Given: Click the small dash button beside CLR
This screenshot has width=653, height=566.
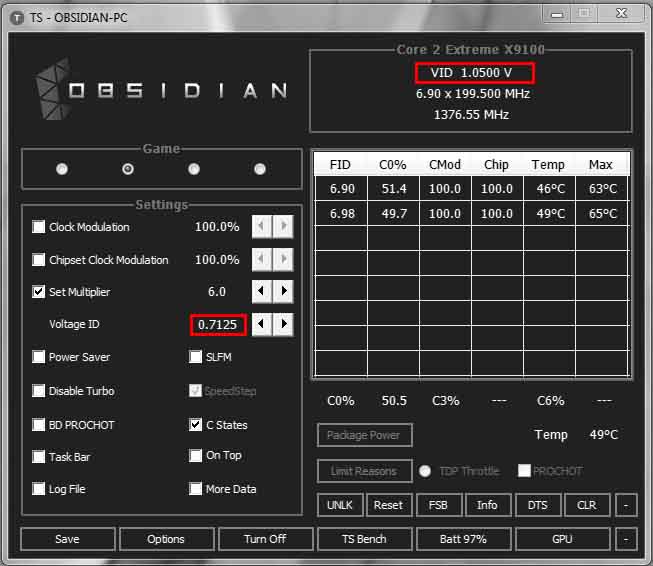Looking at the screenshot, I should [626, 505].
